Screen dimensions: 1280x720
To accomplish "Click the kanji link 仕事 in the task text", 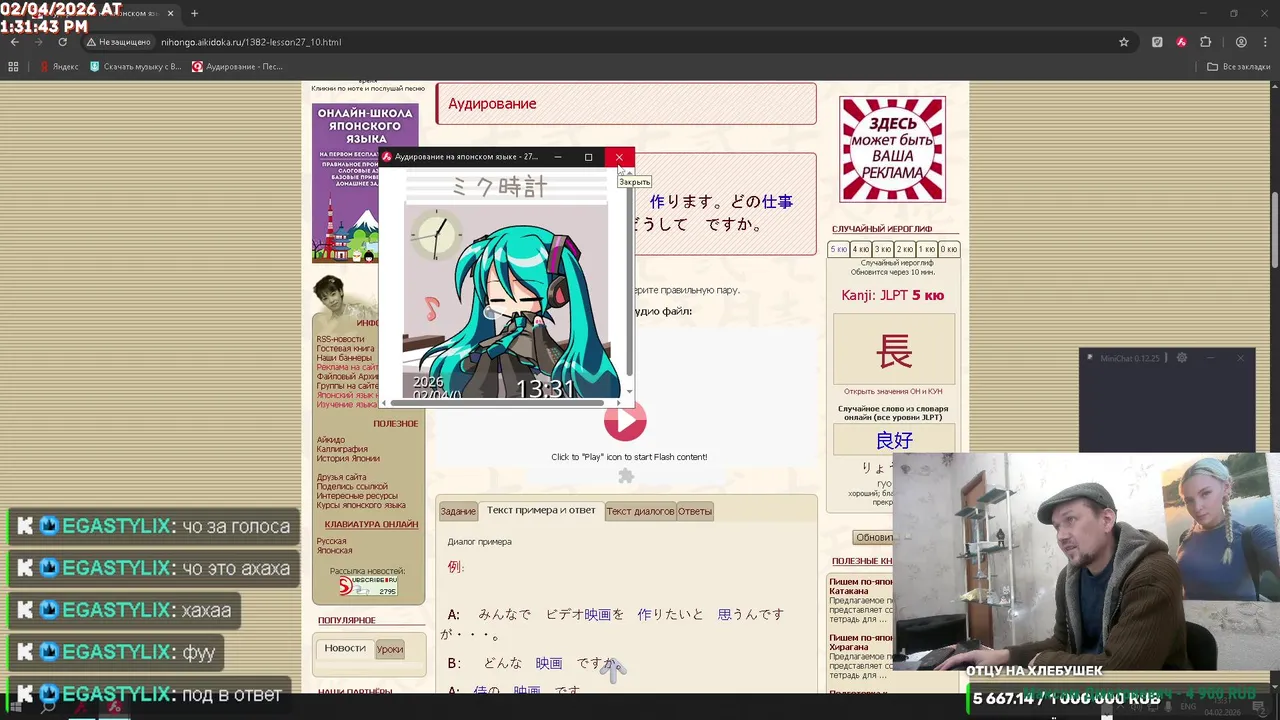I will (x=777, y=202).
